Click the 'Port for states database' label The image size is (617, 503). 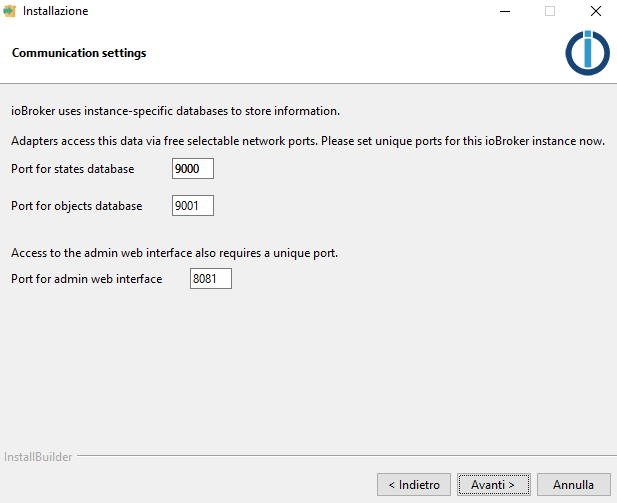(73, 169)
